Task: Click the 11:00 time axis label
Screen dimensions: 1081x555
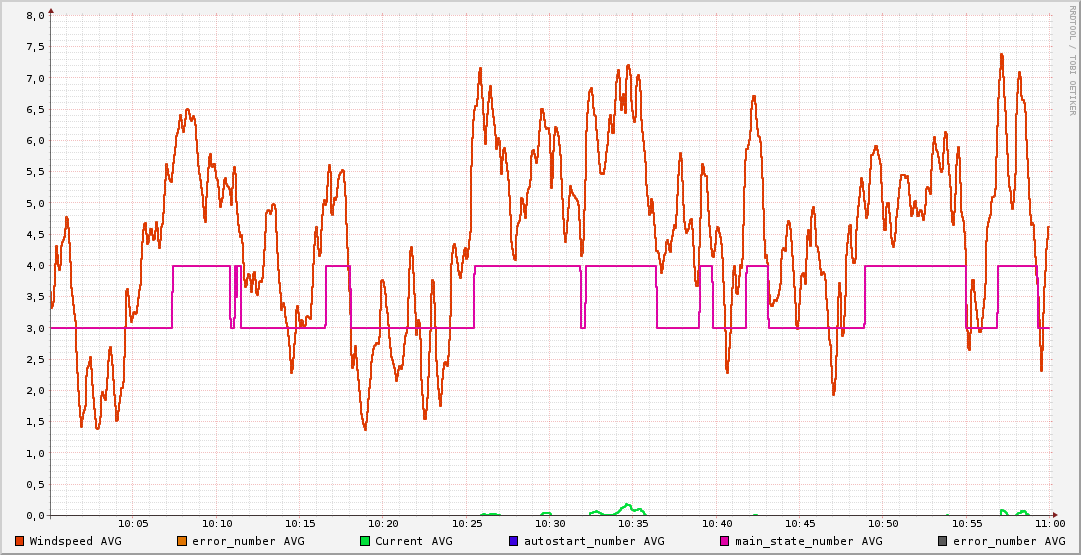Action: click(x=1050, y=523)
